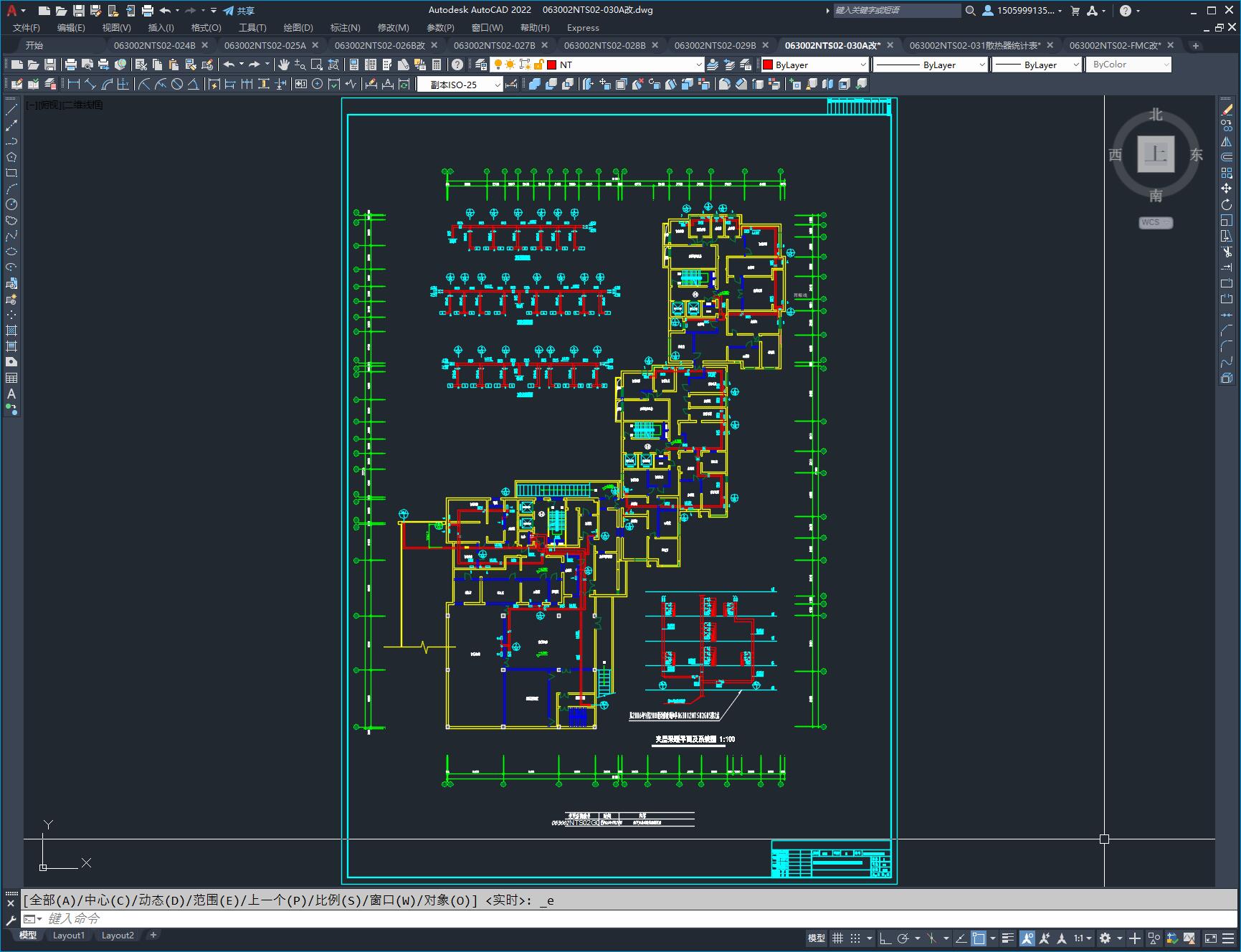The image size is (1241, 952).
Task: Select the Linear dimension tool
Action: click(73, 84)
